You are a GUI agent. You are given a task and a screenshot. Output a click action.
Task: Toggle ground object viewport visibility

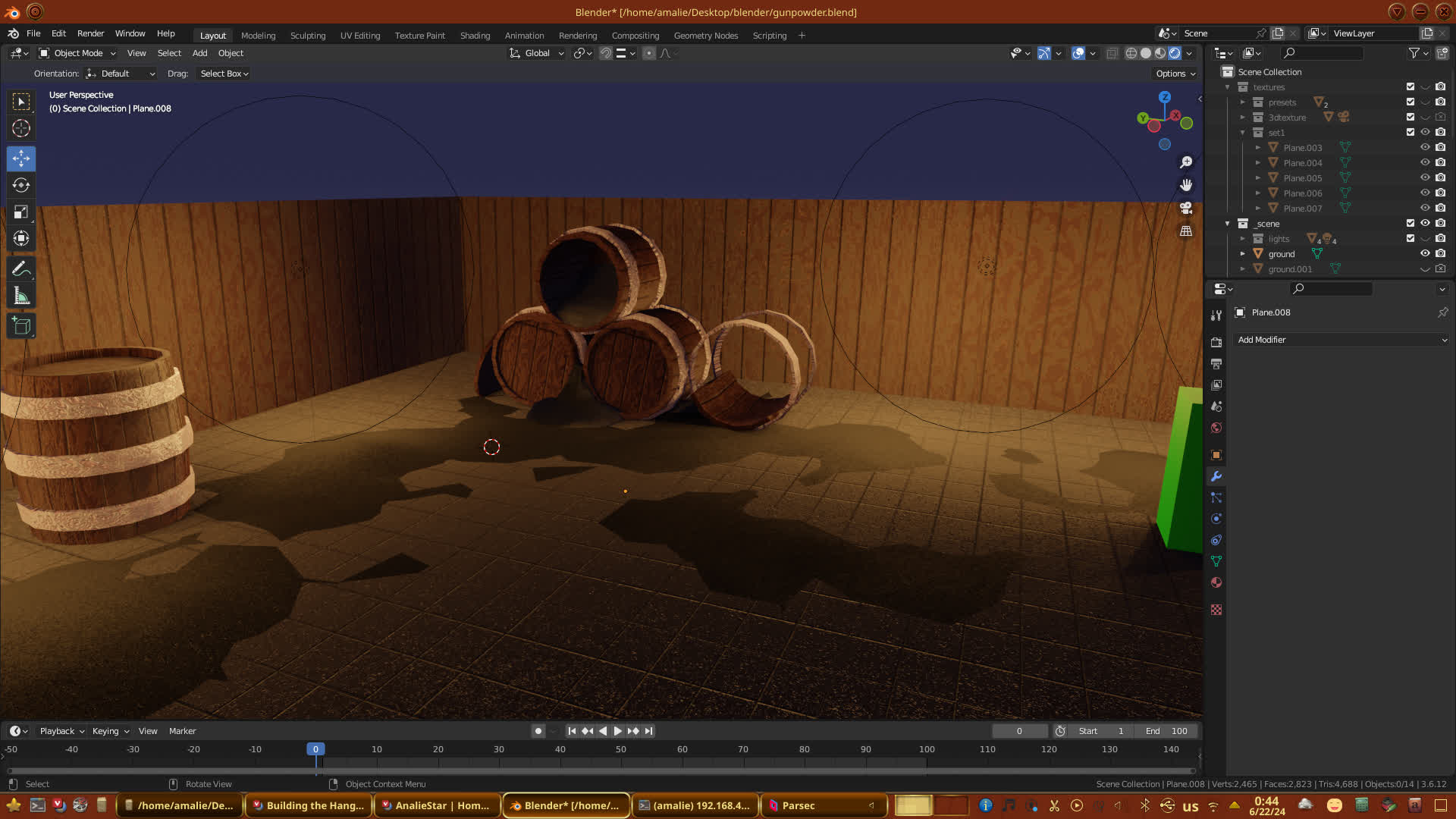(x=1425, y=253)
